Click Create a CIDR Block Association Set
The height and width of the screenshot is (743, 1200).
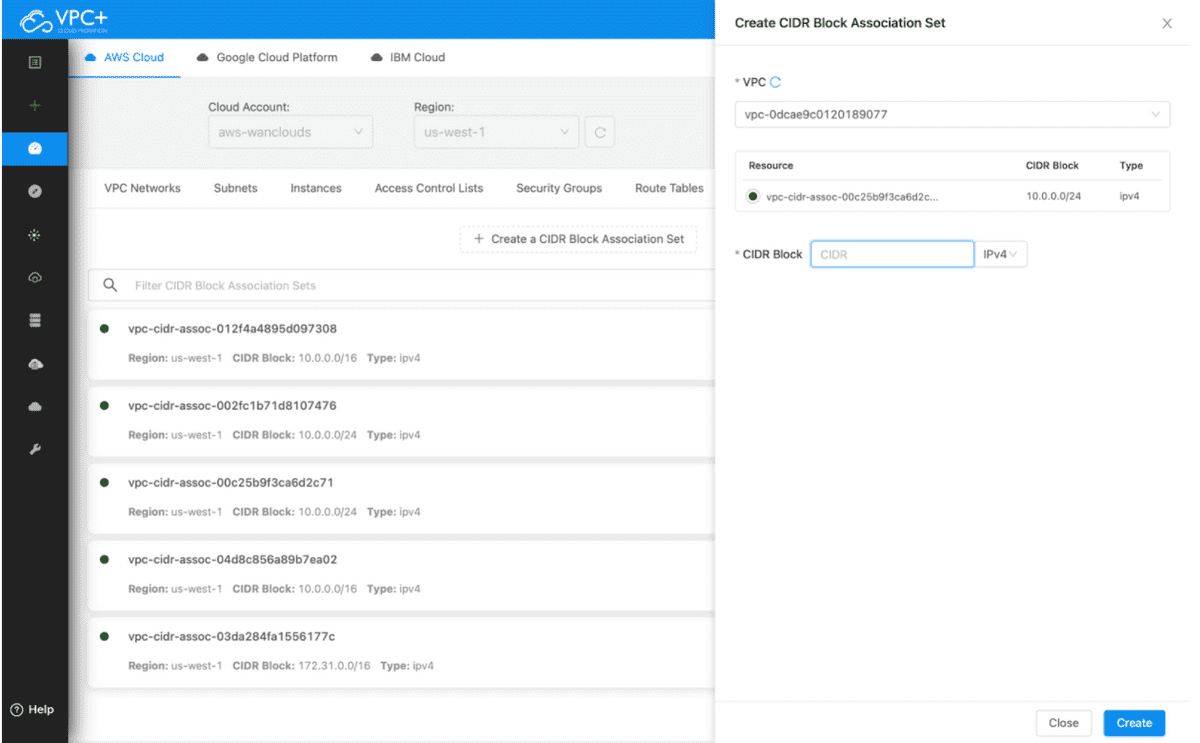[578, 239]
